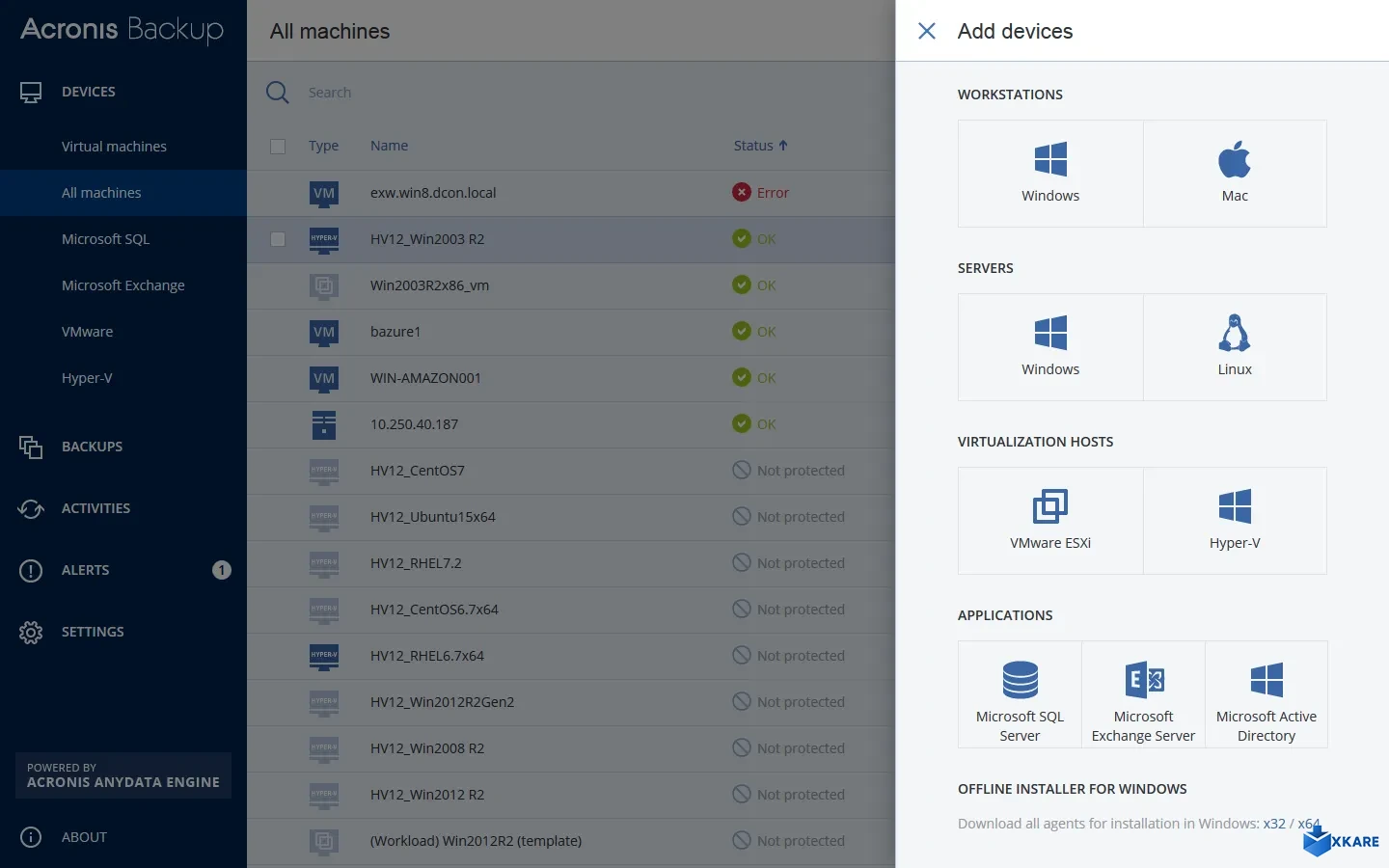Screen dimensions: 1389x868
Task: Click the server icon for 10.250.40.187
Action: tap(324, 424)
